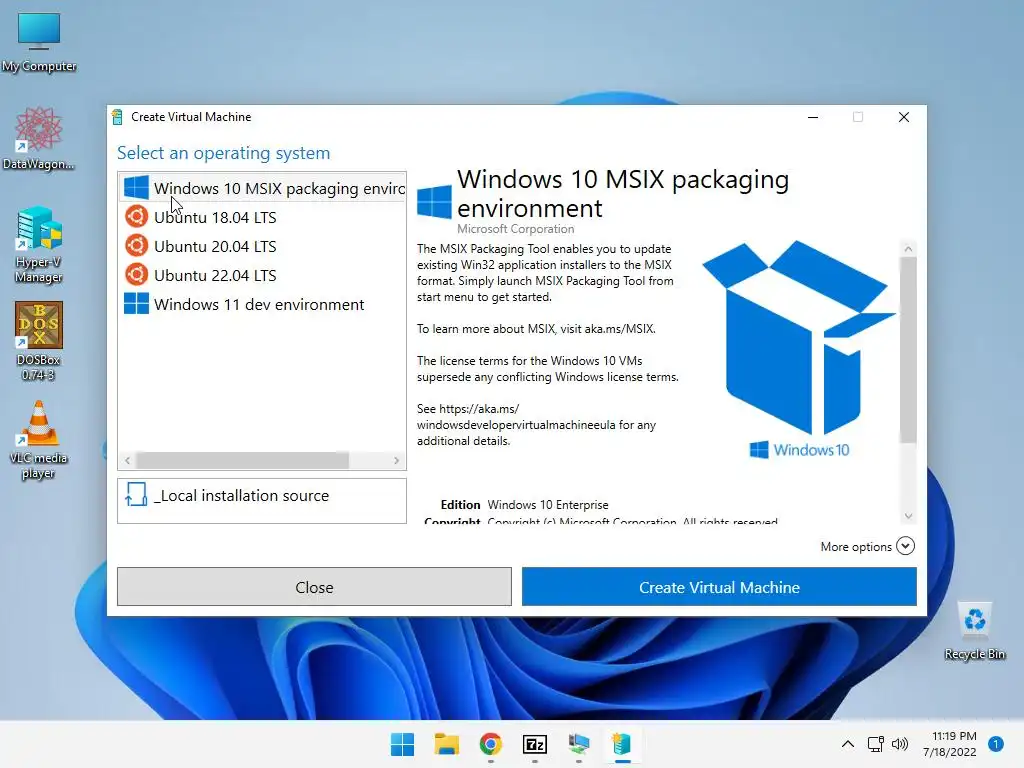The width and height of the screenshot is (1024, 768).
Task: Click the Ubuntu logo beside Ubuntu 22.04 LTS
Action: (x=136, y=274)
